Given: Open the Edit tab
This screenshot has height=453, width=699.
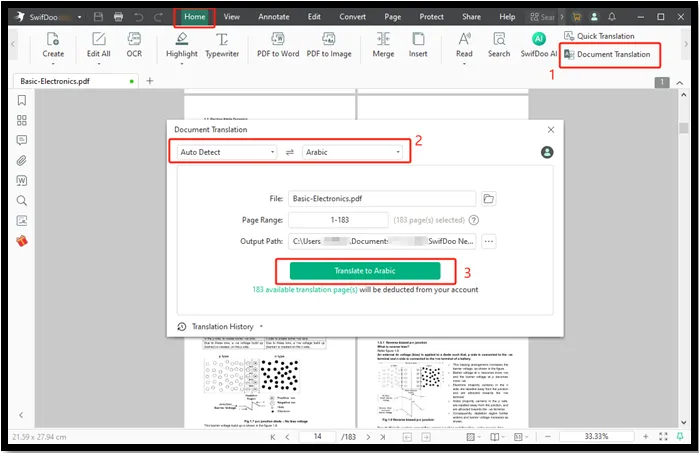Looking at the screenshot, I should (x=314, y=17).
